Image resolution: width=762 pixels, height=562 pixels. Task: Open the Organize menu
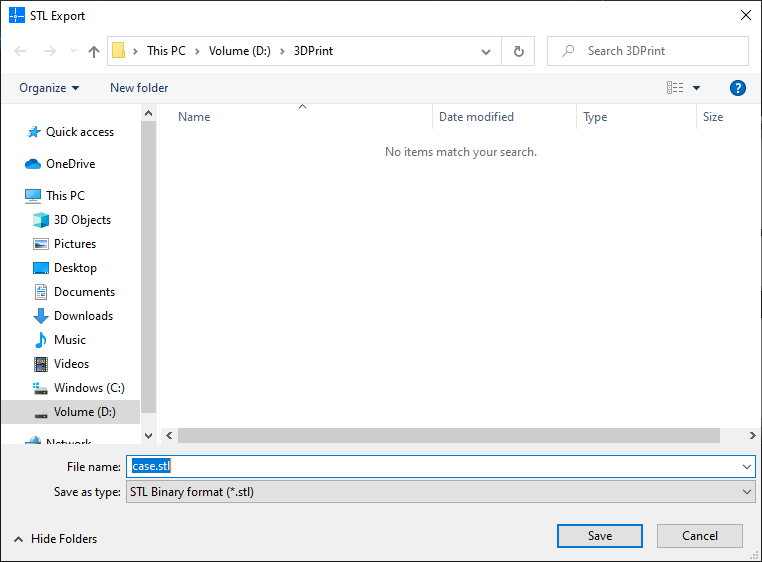(x=49, y=88)
